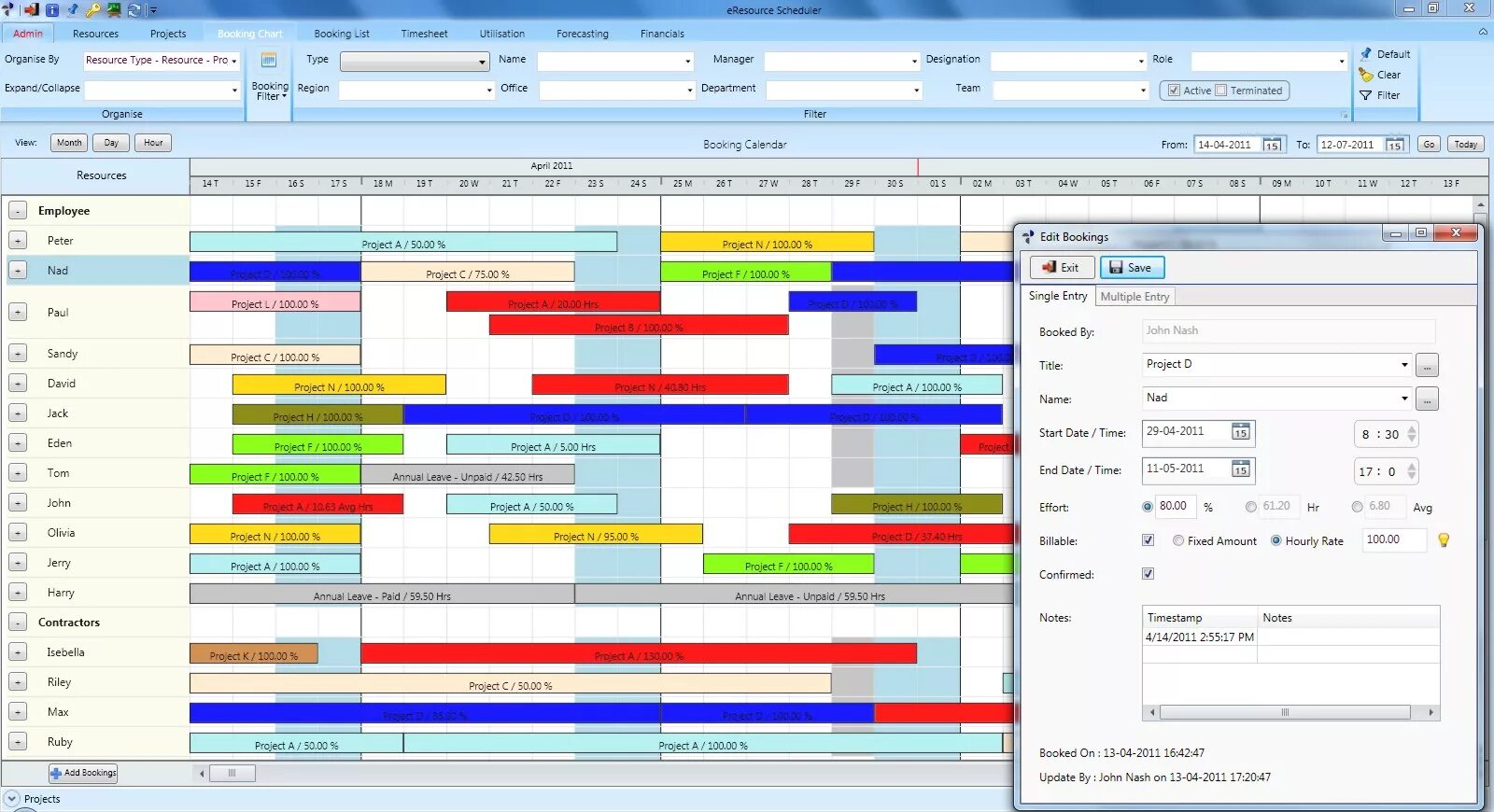The image size is (1494, 812).
Task: Click the lightbulb hint icon near rate
Action: (1444, 540)
